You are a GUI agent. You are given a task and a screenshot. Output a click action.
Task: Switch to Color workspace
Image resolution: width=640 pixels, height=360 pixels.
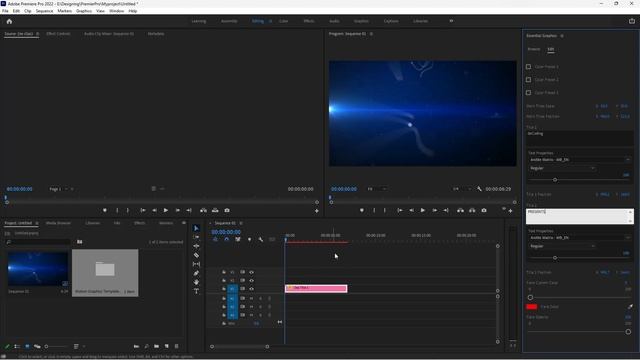(284, 21)
